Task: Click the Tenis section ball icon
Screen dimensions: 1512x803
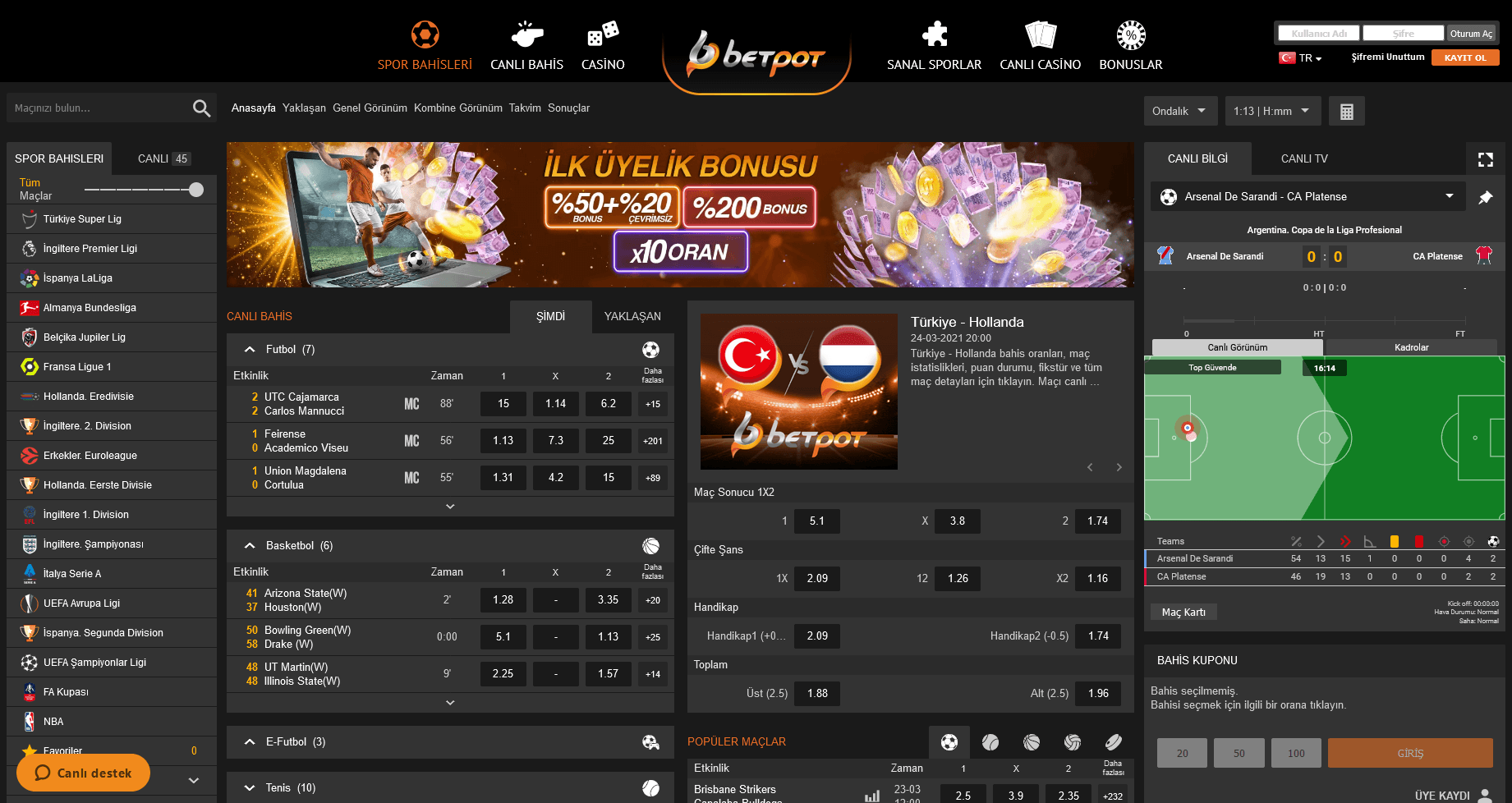Action: (650, 788)
